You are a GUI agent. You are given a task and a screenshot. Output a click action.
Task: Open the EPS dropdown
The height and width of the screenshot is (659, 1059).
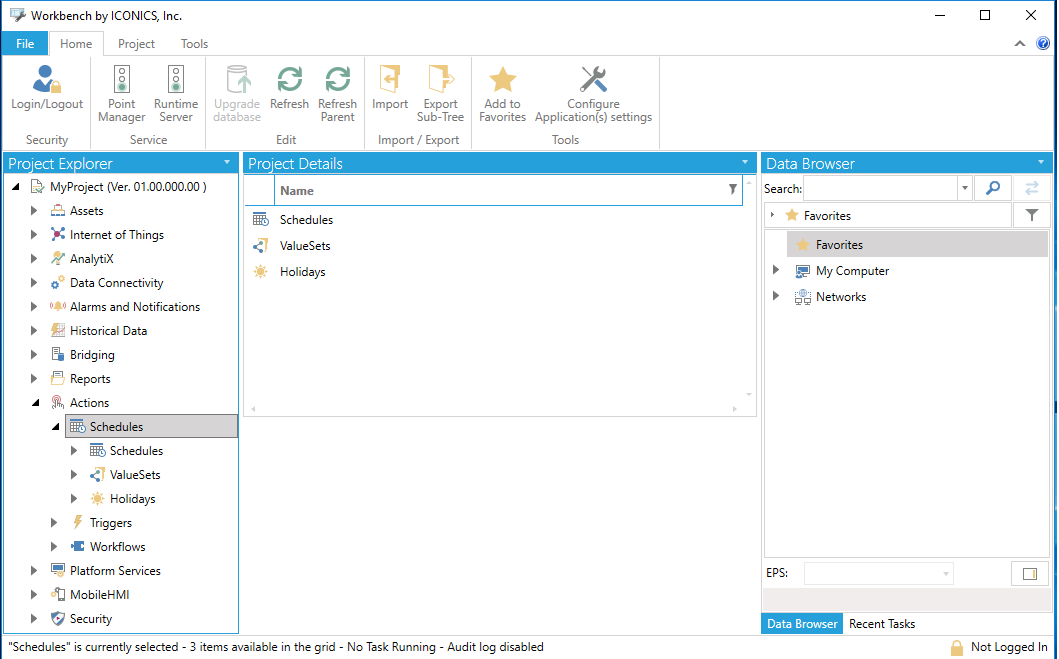pyautogui.click(x=944, y=573)
